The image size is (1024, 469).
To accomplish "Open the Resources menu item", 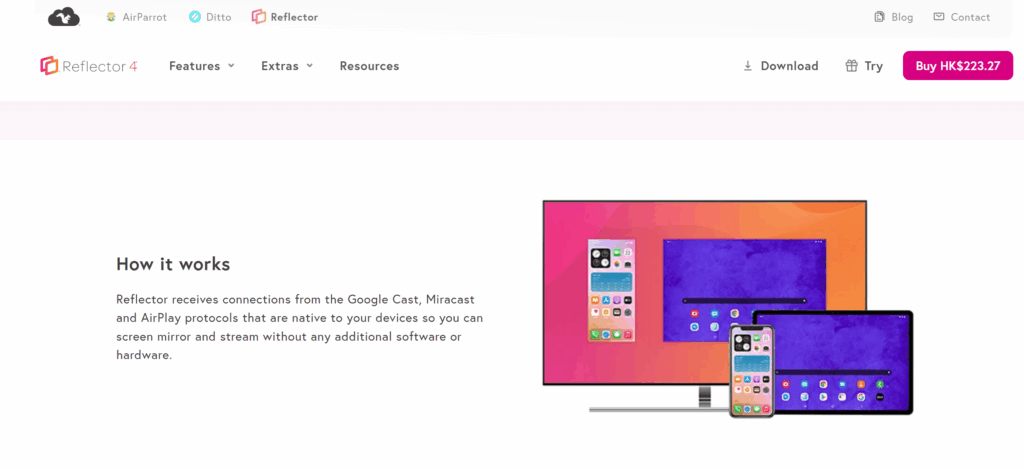I will pyautogui.click(x=369, y=66).
